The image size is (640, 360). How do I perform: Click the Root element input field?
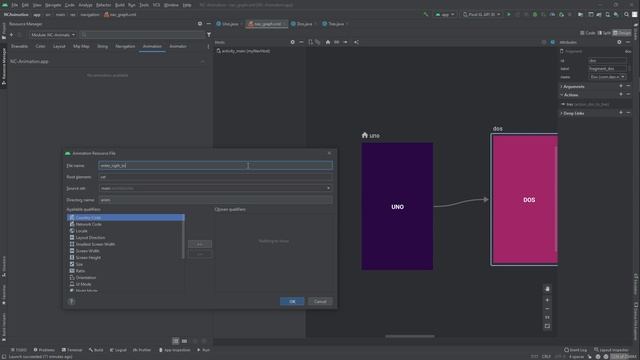pos(215,177)
